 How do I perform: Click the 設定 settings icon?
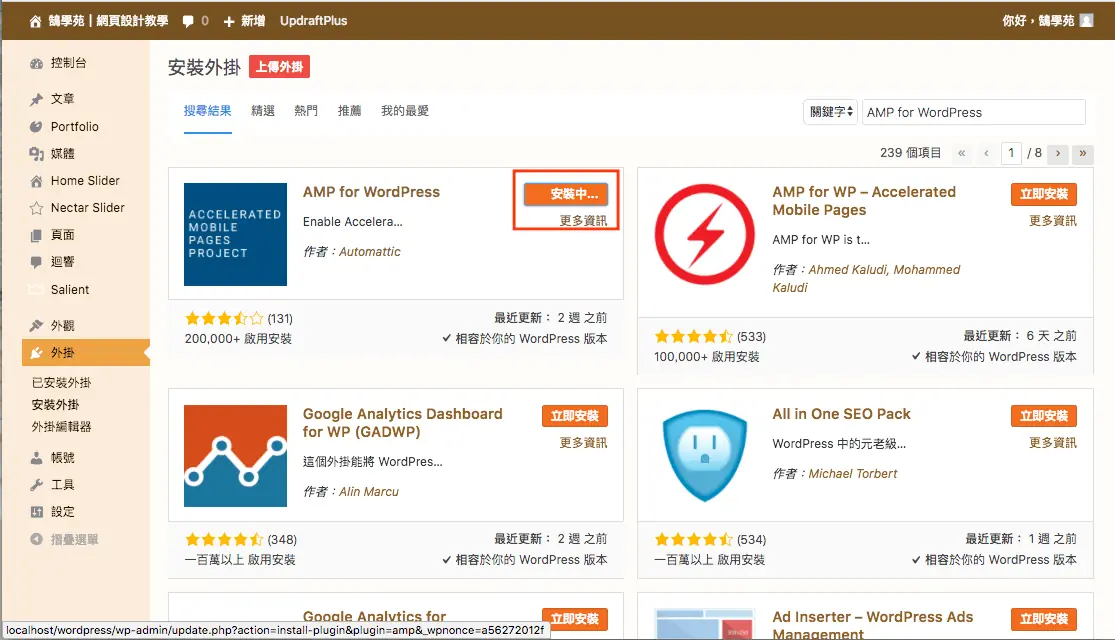pos(36,512)
